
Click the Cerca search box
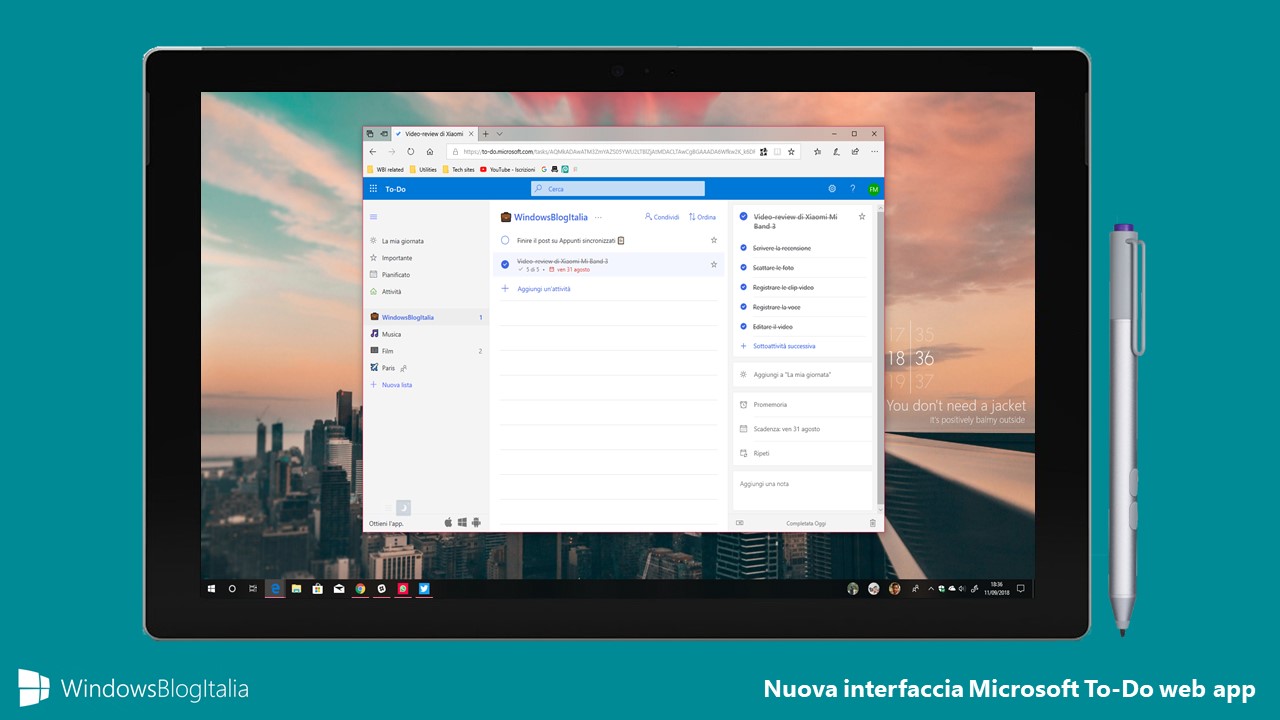[618, 189]
